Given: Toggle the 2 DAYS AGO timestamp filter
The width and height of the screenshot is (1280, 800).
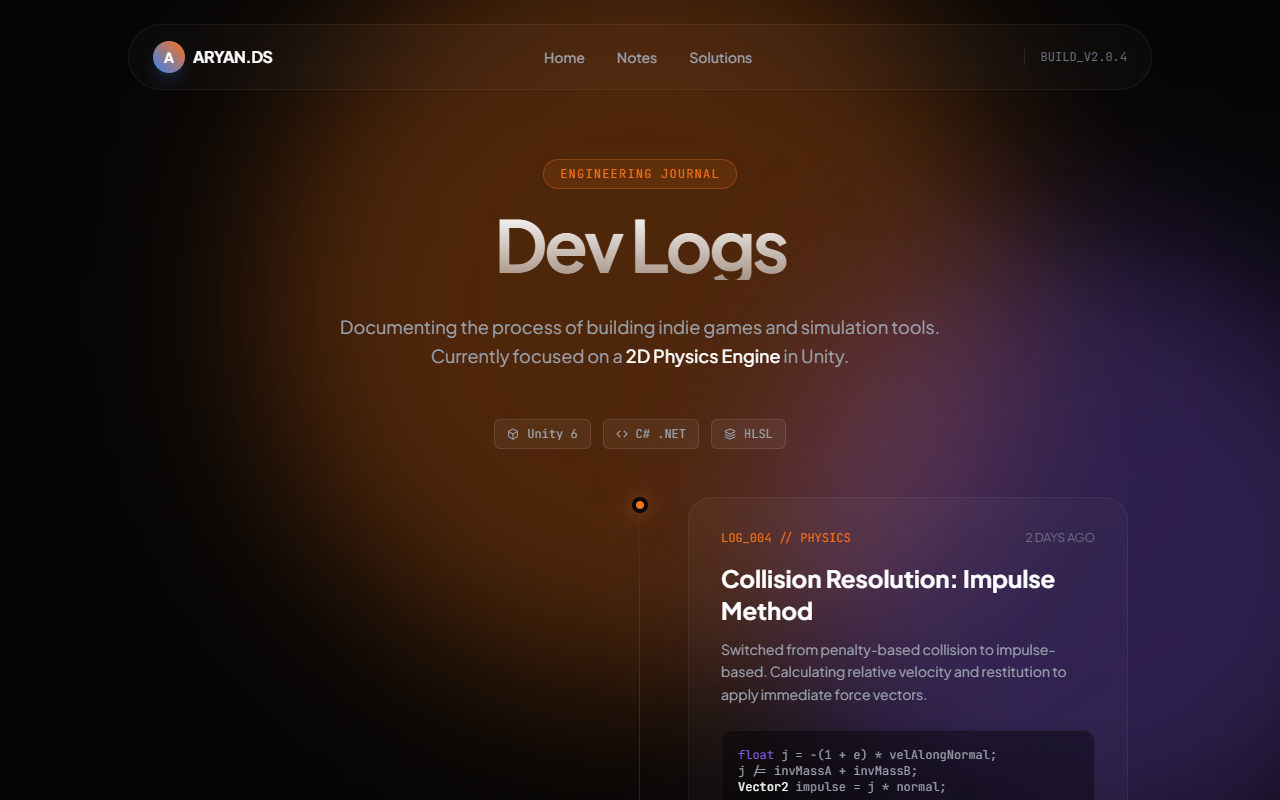Looking at the screenshot, I should point(1059,537).
